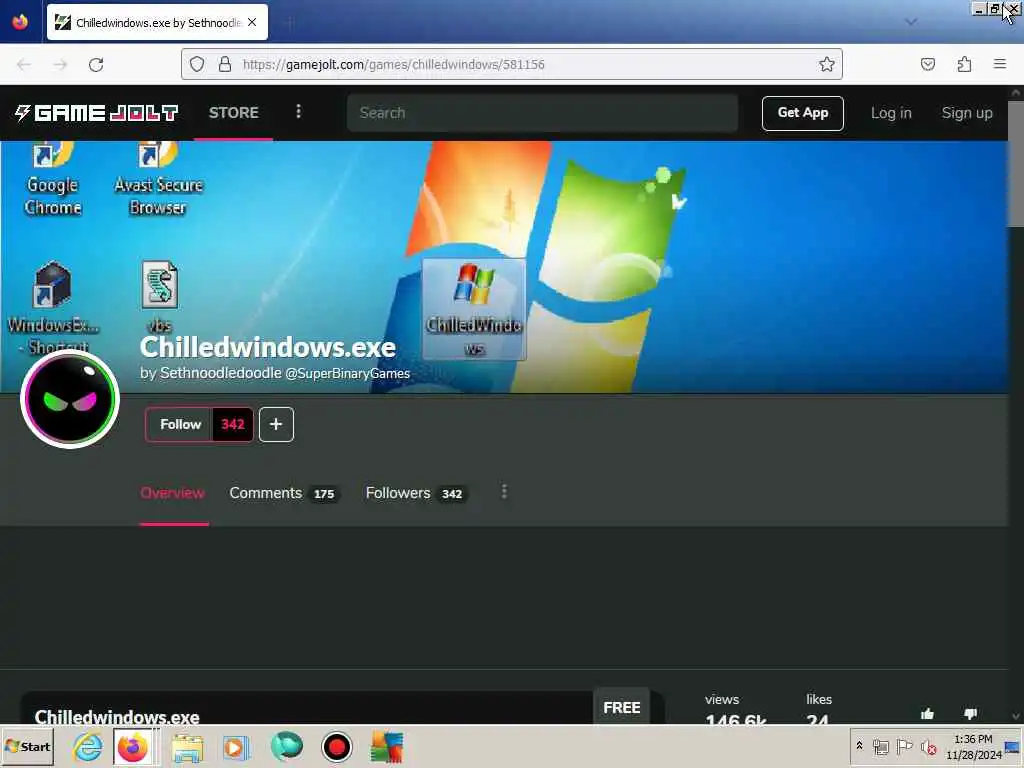Screen dimensions: 1024x768
Task: Click the FREE price label
Action: [x=621, y=707]
